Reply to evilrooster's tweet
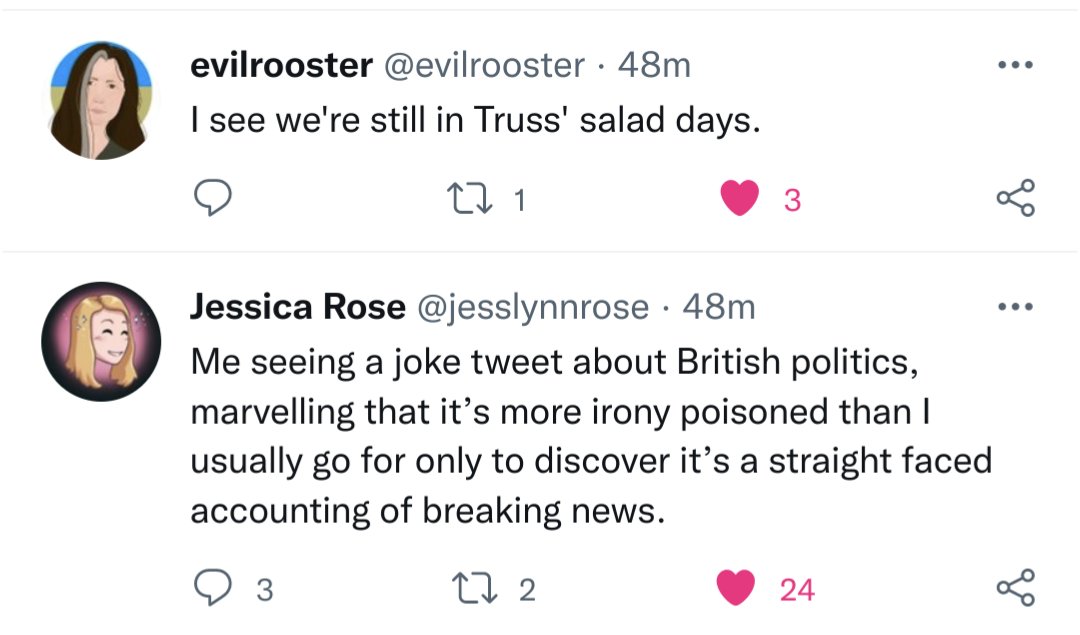1080x635 pixels. point(211,200)
